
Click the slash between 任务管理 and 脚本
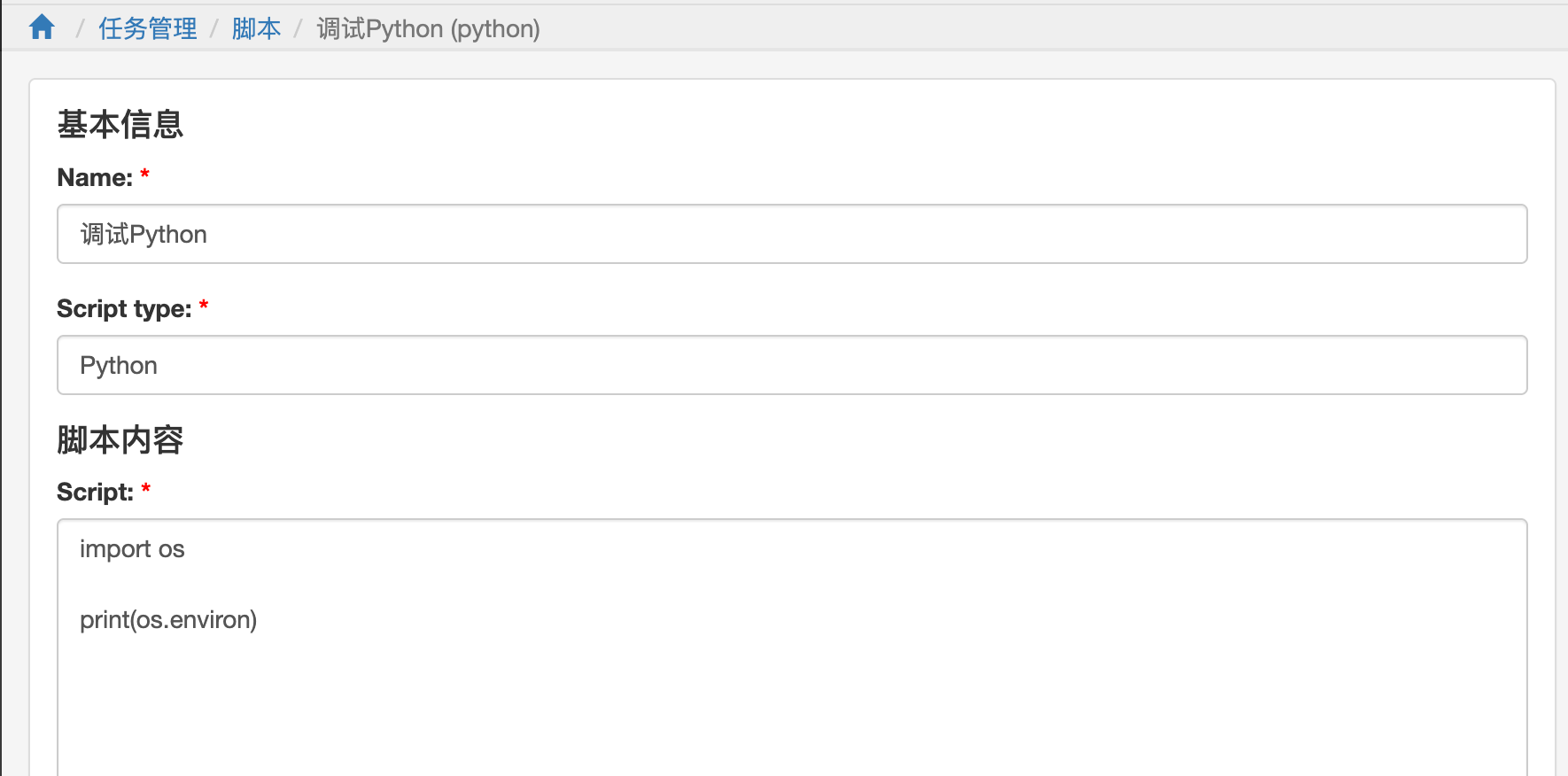coord(214,29)
